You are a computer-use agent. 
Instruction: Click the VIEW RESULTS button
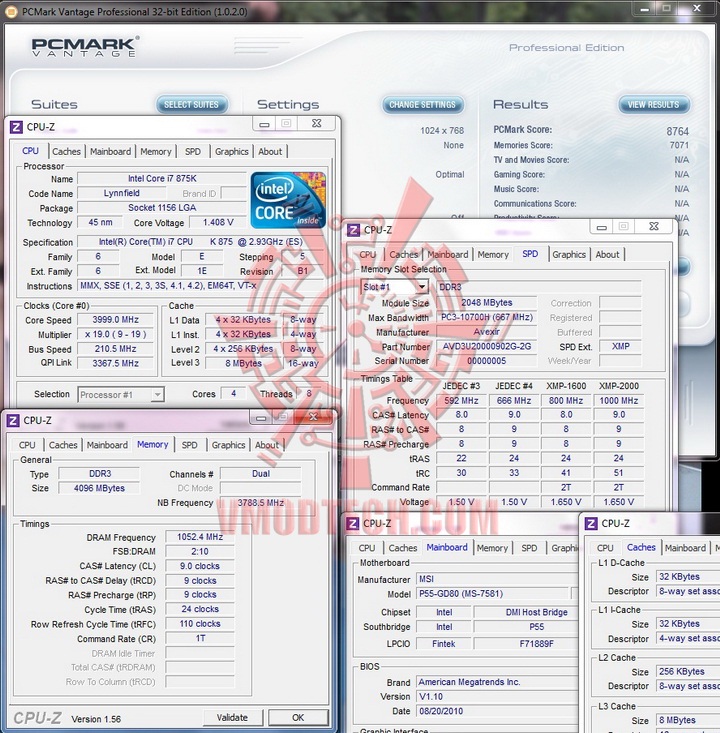coord(654,104)
